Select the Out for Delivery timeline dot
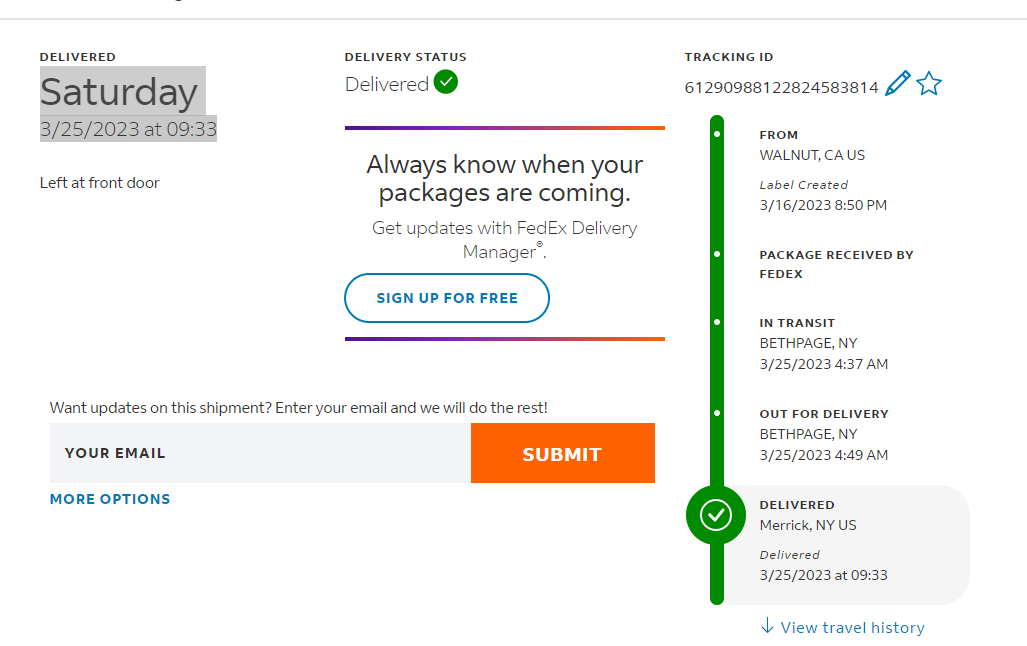Viewport: 1027px width, 646px height. (717, 413)
